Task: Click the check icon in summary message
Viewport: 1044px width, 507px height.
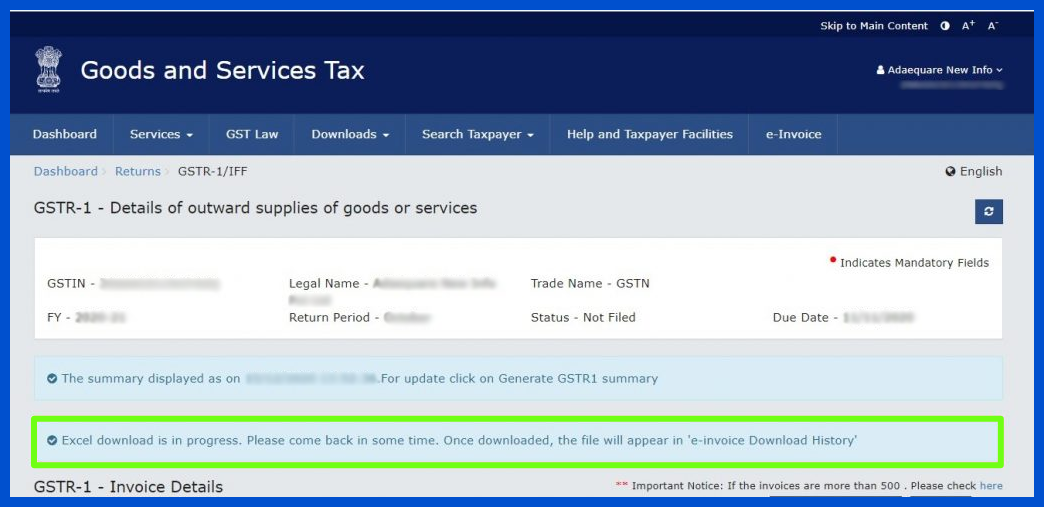Action: pos(52,378)
